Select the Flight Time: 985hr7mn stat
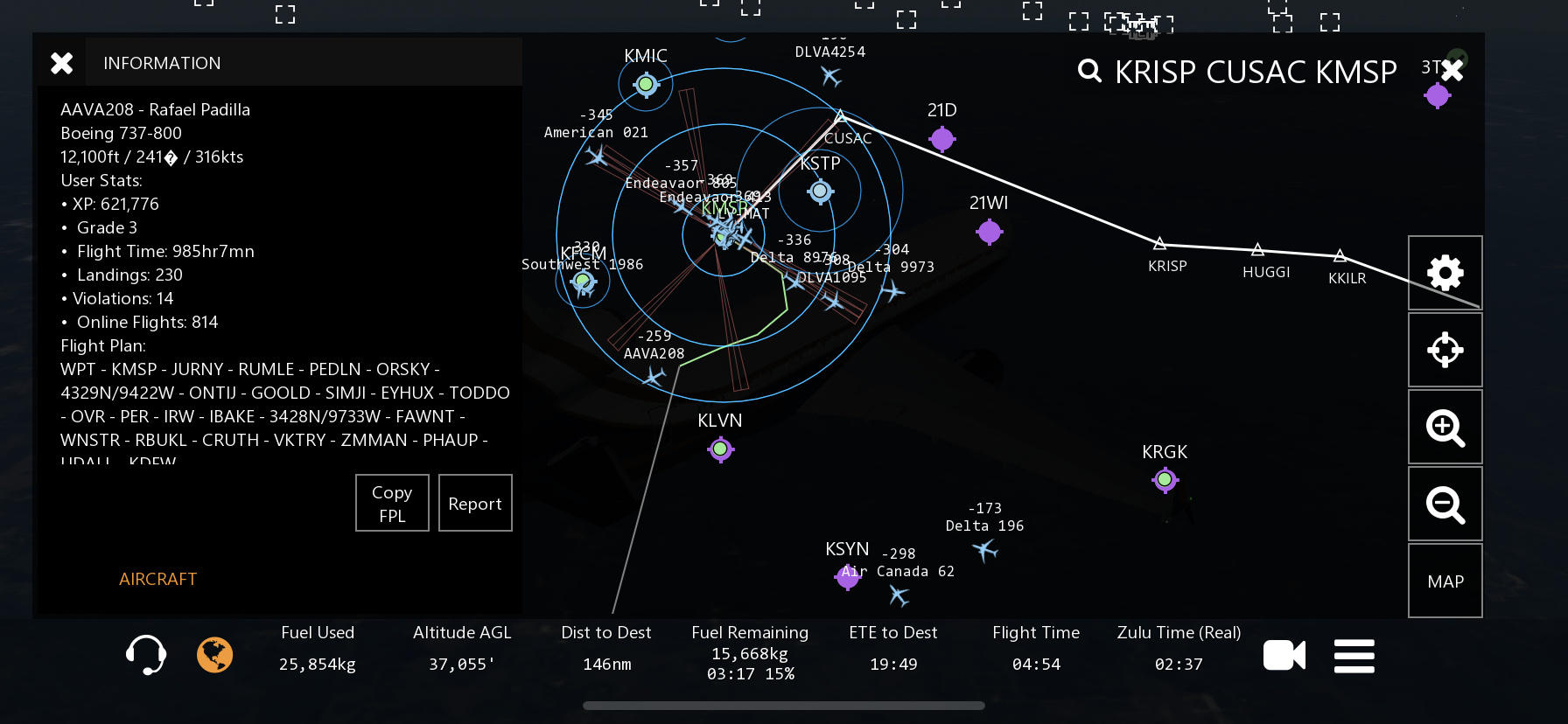Image resolution: width=1568 pixels, height=724 pixels. coord(157,251)
